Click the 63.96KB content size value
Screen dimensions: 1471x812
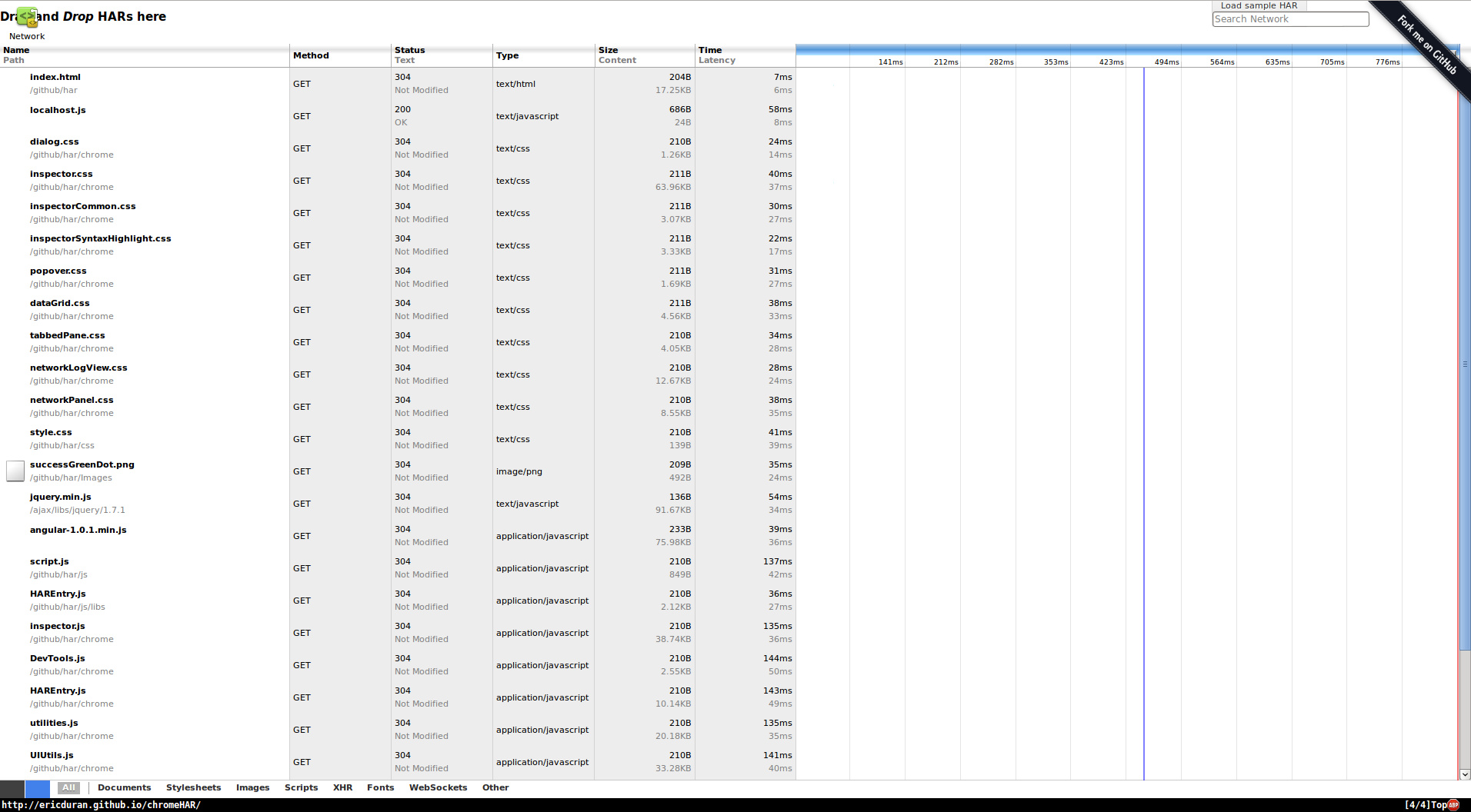673,187
